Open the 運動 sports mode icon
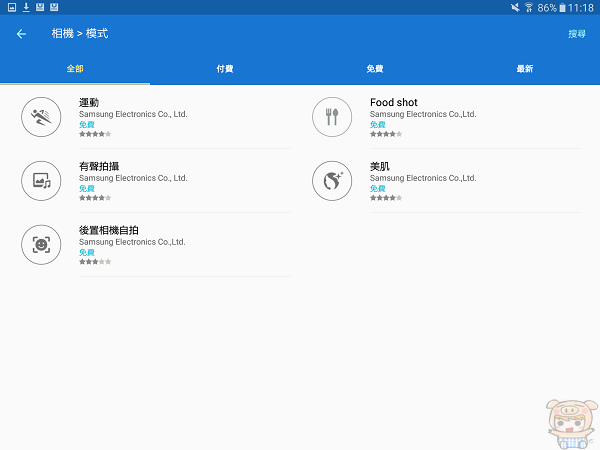This screenshot has height=450, width=600. 41,117
